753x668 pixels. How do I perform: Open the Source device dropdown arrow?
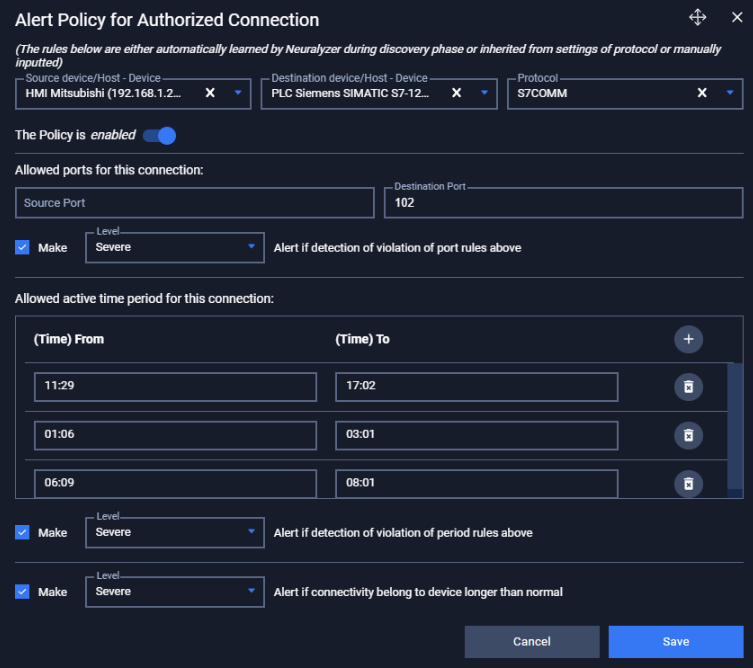click(x=238, y=93)
